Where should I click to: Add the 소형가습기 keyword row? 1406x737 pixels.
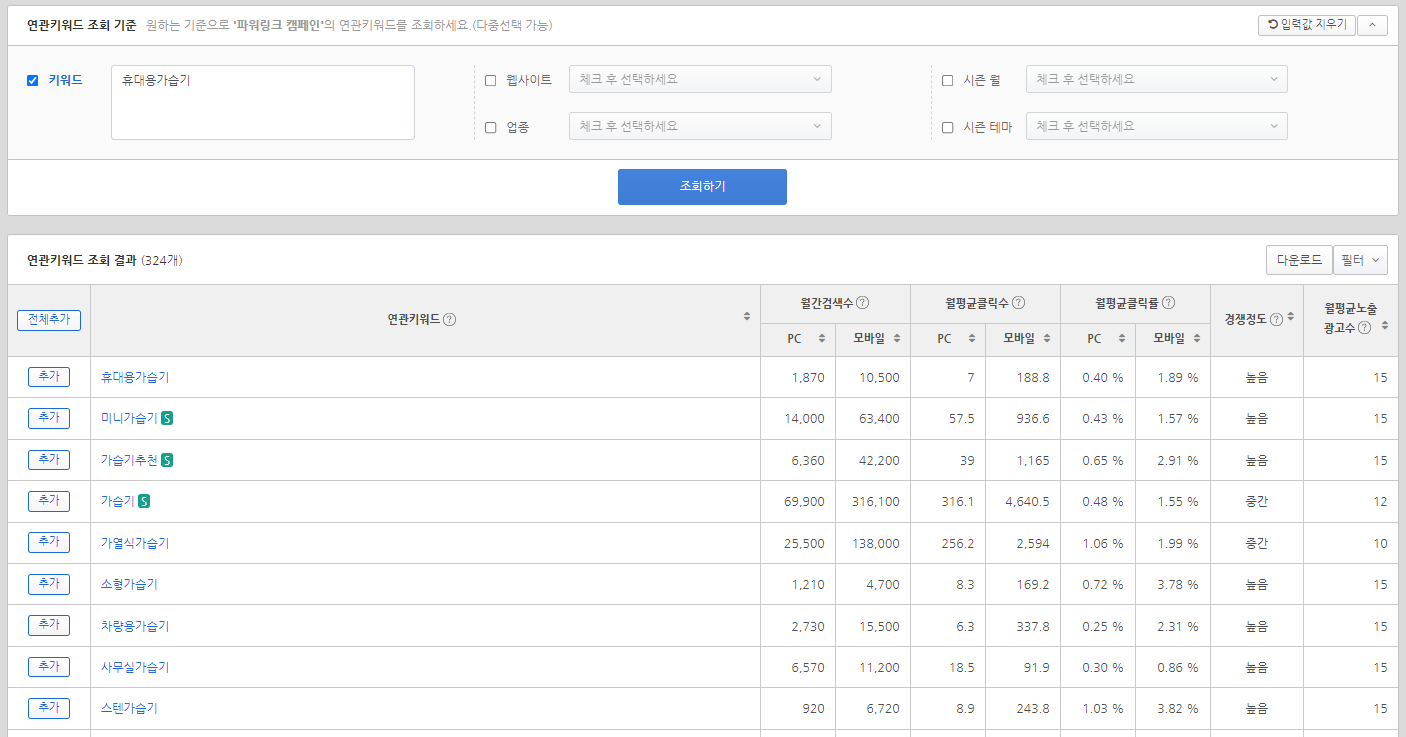tap(49, 584)
